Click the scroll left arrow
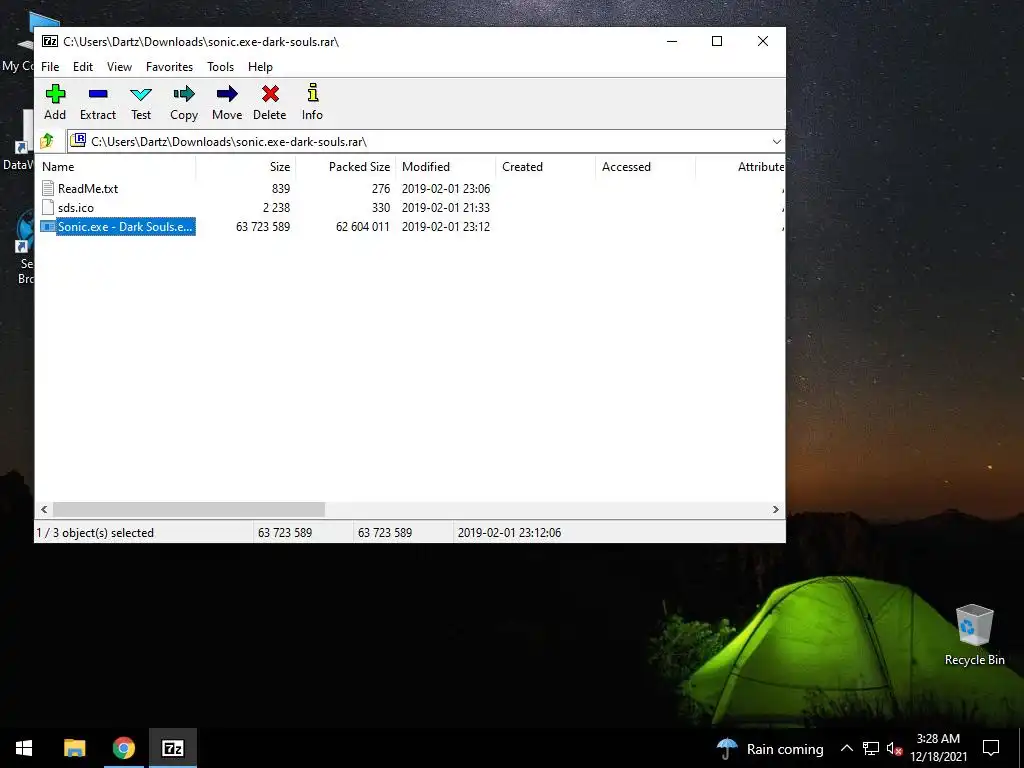Viewport: 1024px width, 768px height. (x=44, y=509)
